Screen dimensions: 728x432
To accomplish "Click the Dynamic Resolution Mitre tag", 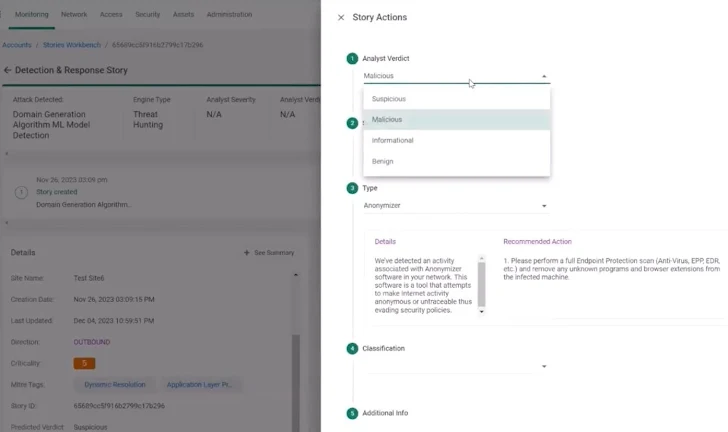I will click(114, 384).
